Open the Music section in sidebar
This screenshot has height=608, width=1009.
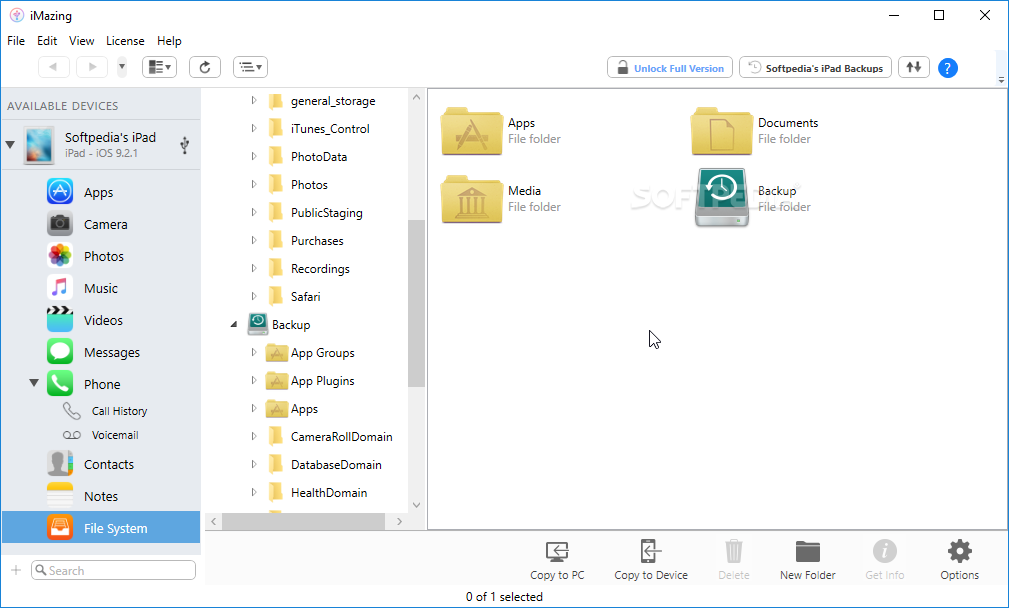[x=100, y=288]
